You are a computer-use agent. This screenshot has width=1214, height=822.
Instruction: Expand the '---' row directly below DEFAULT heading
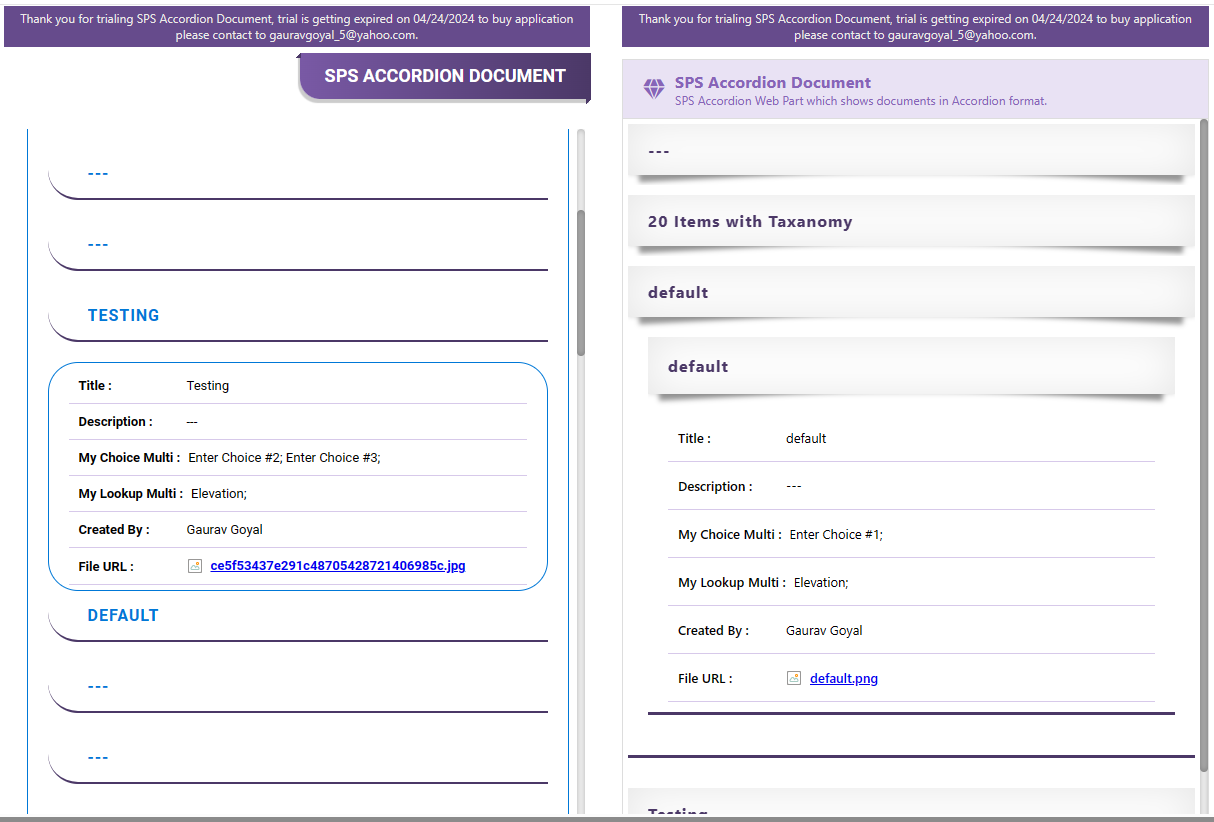tap(298, 687)
